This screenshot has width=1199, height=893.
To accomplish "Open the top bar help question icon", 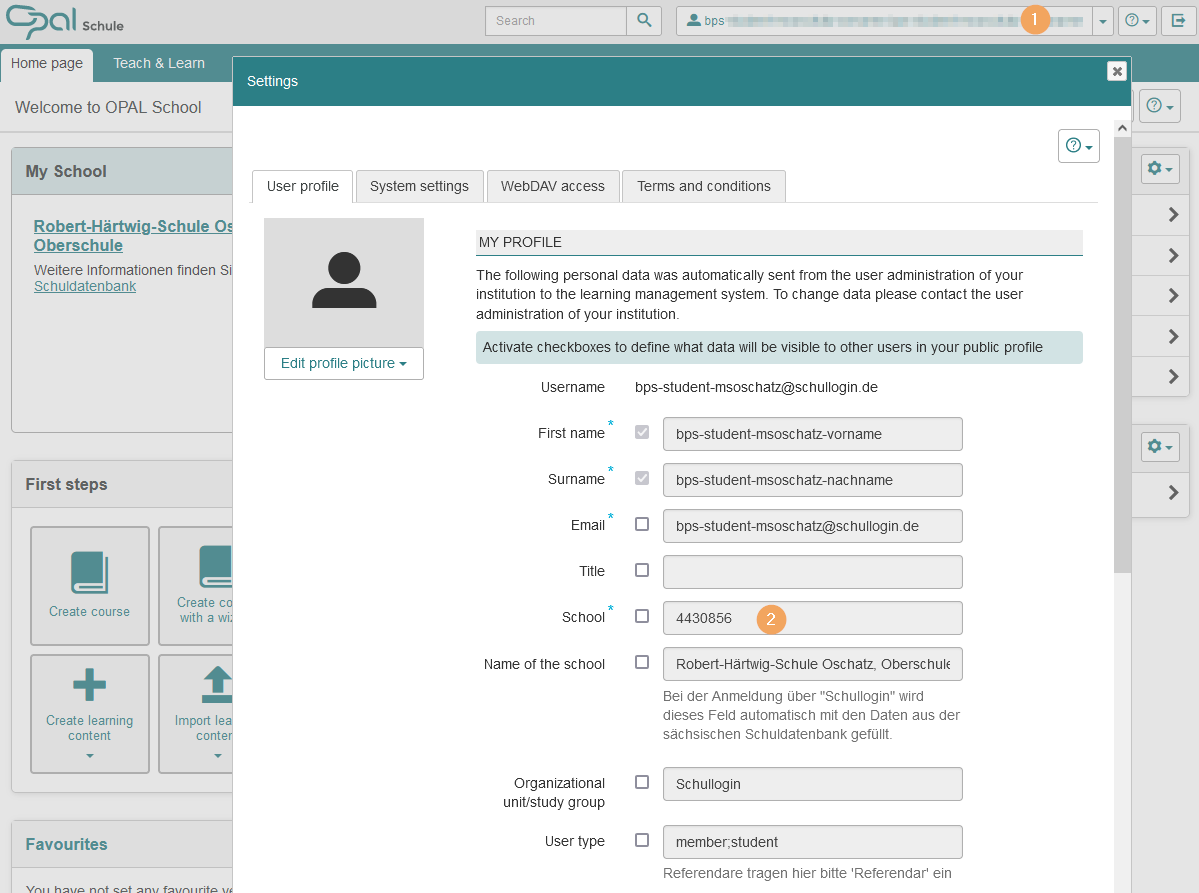I will pos(1137,20).
